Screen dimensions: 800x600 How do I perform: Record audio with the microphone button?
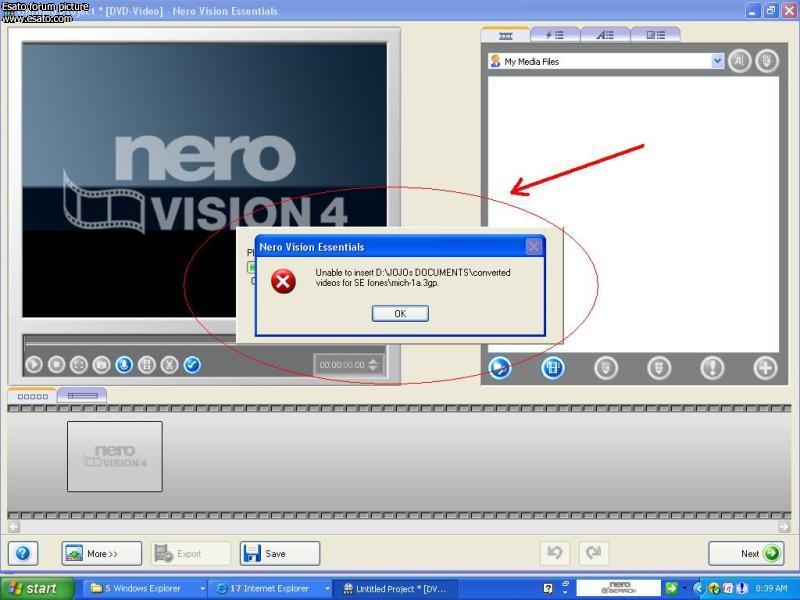(124, 365)
